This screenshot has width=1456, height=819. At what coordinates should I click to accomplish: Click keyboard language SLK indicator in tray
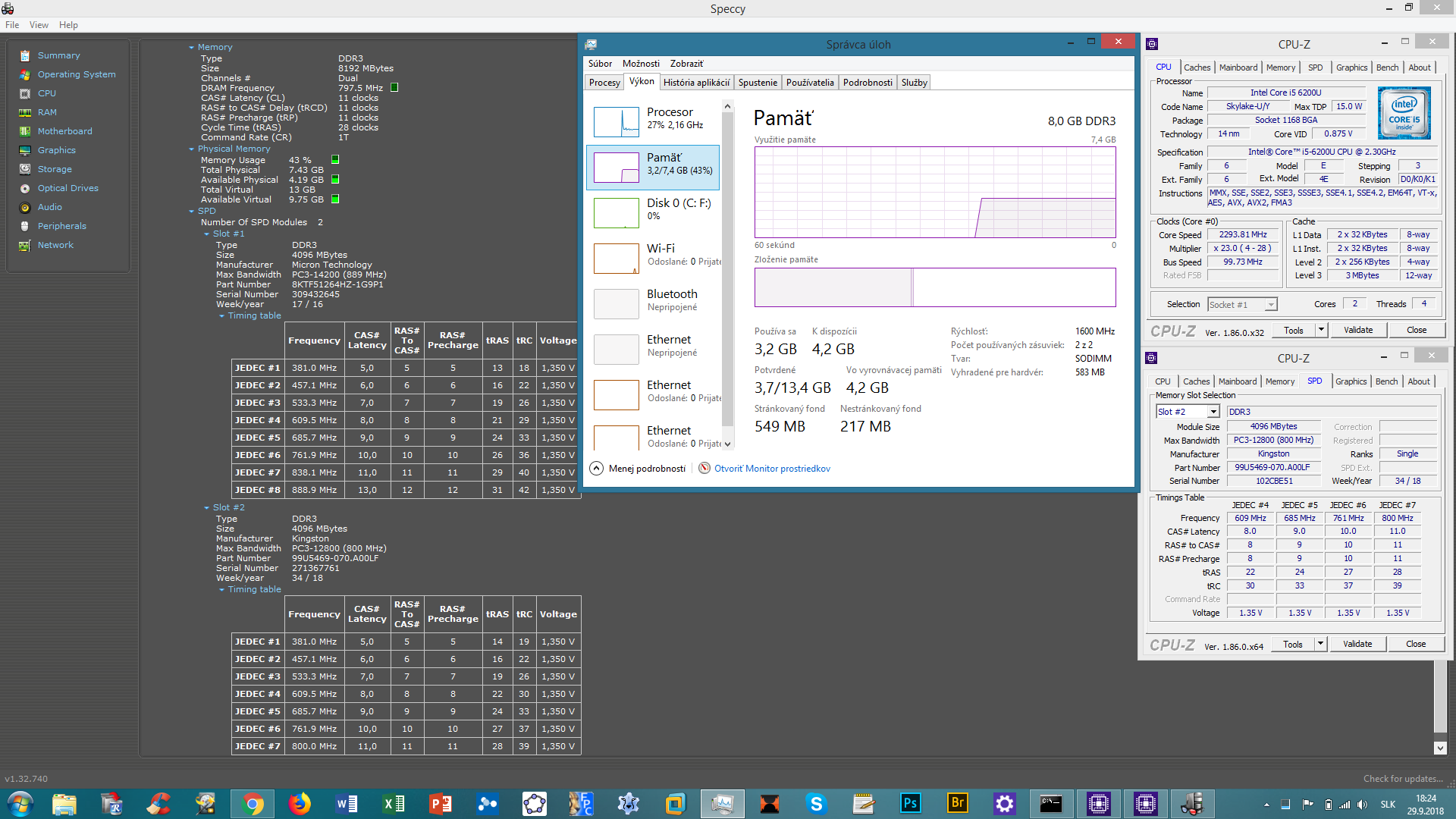1388,804
